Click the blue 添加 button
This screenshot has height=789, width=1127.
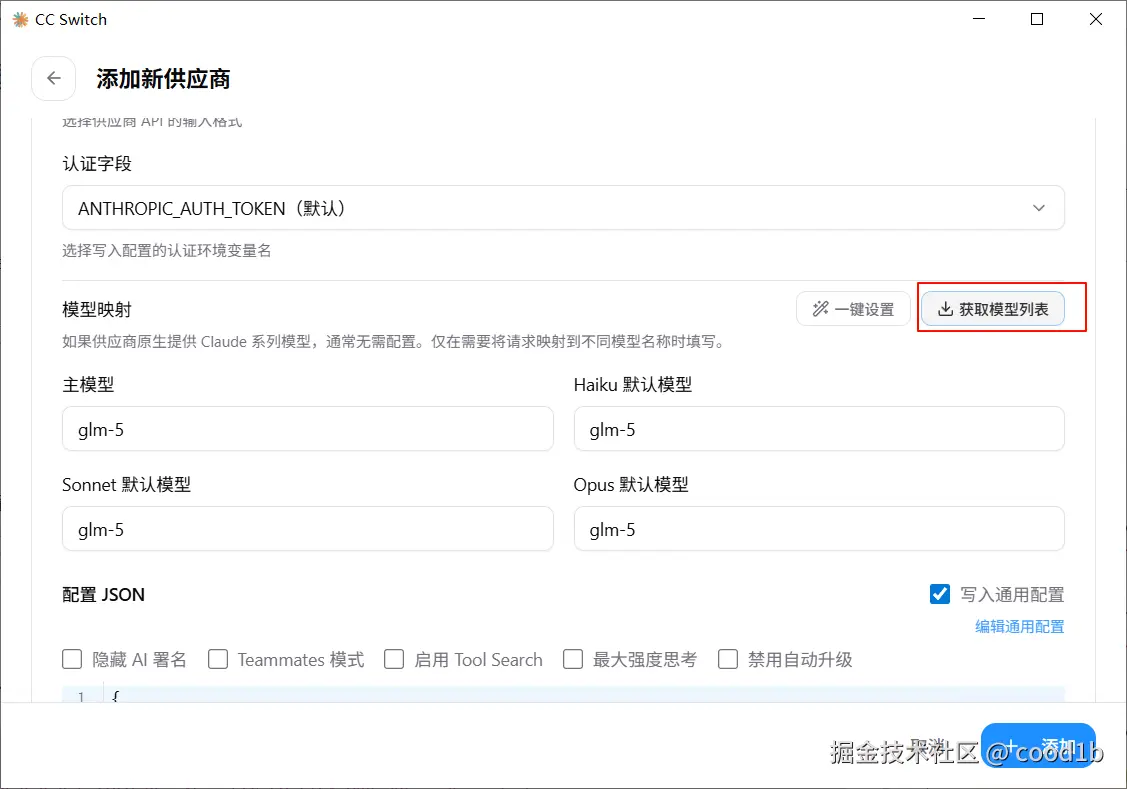click(x=1038, y=745)
